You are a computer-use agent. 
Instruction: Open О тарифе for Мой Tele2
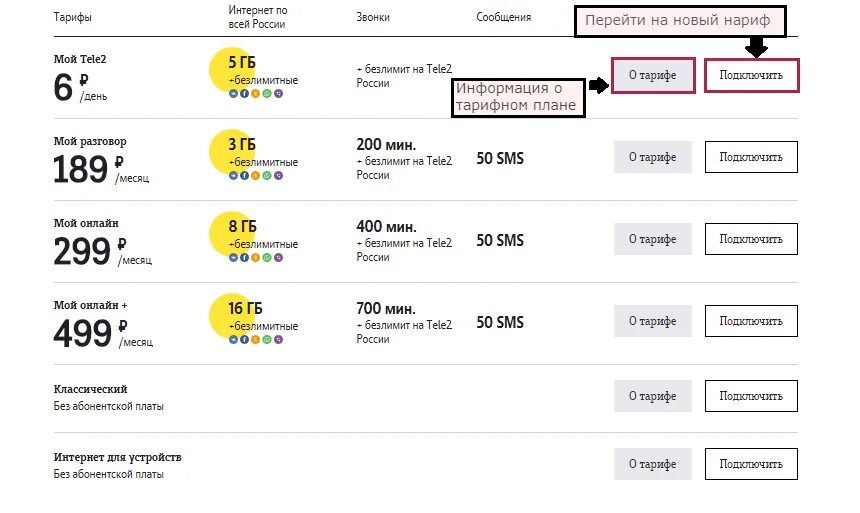pos(653,75)
